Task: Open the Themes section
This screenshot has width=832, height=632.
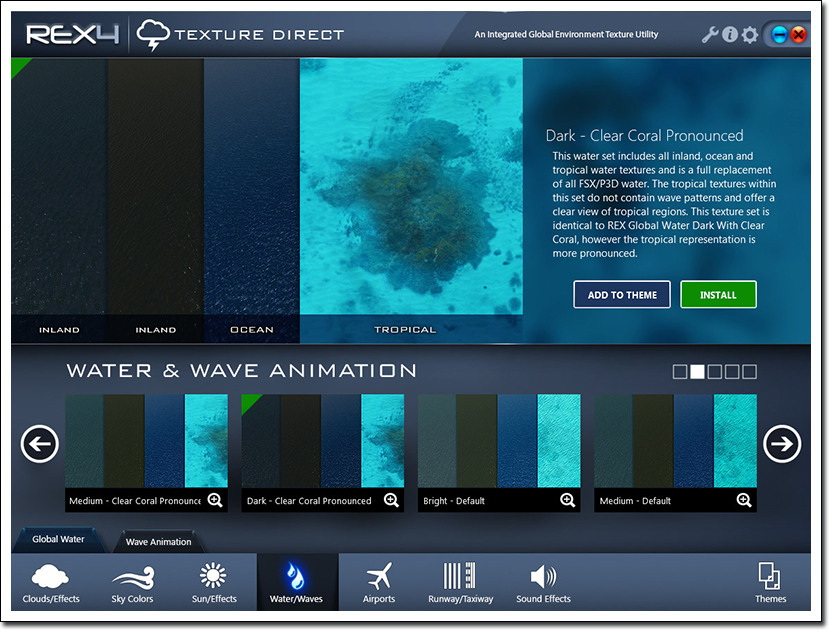Action: (770, 584)
